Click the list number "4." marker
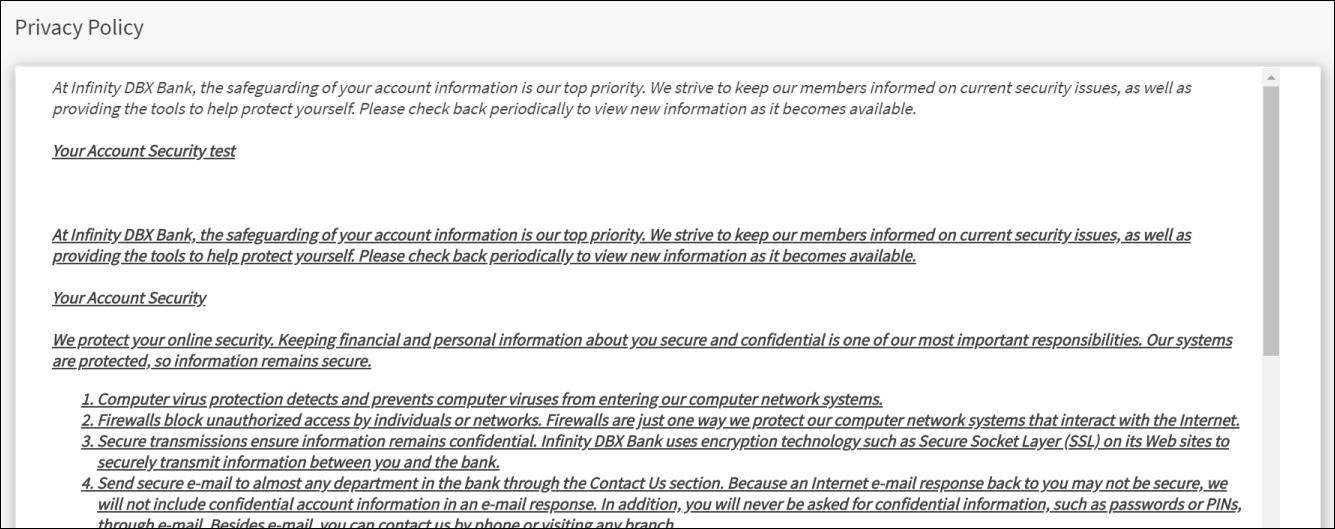The image size is (1335, 529). (x=87, y=483)
